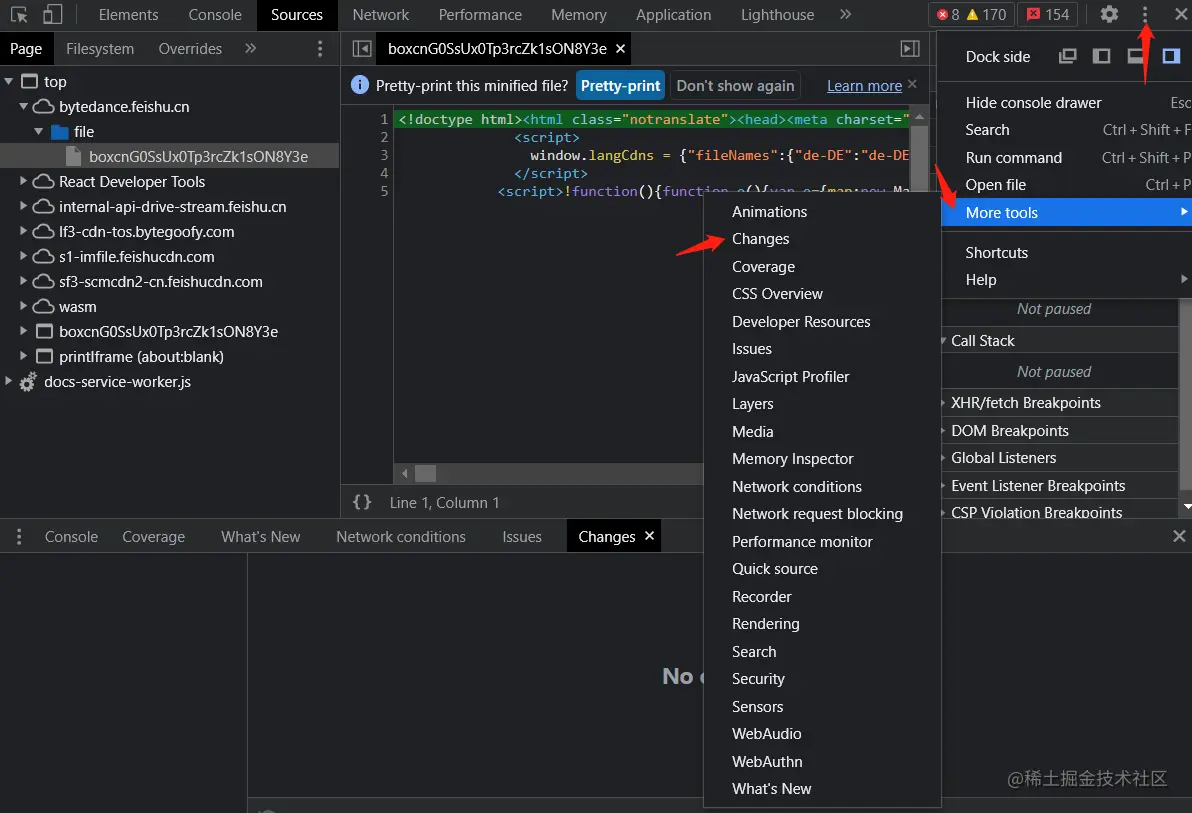
Task: Click the scrollbar left arrow in editor
Action: [x=404, y=474]
